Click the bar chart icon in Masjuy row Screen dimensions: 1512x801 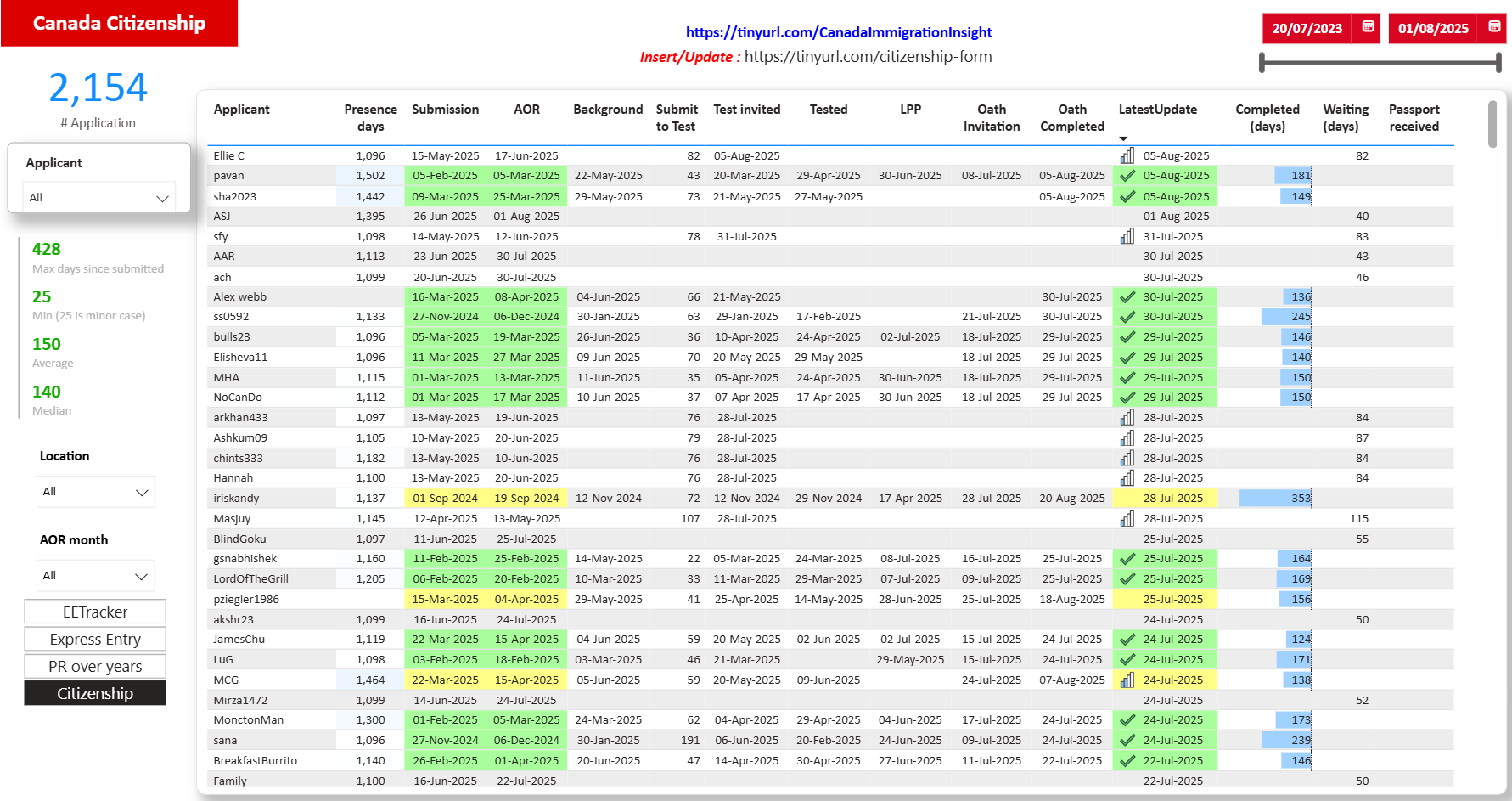(1127, 518)
